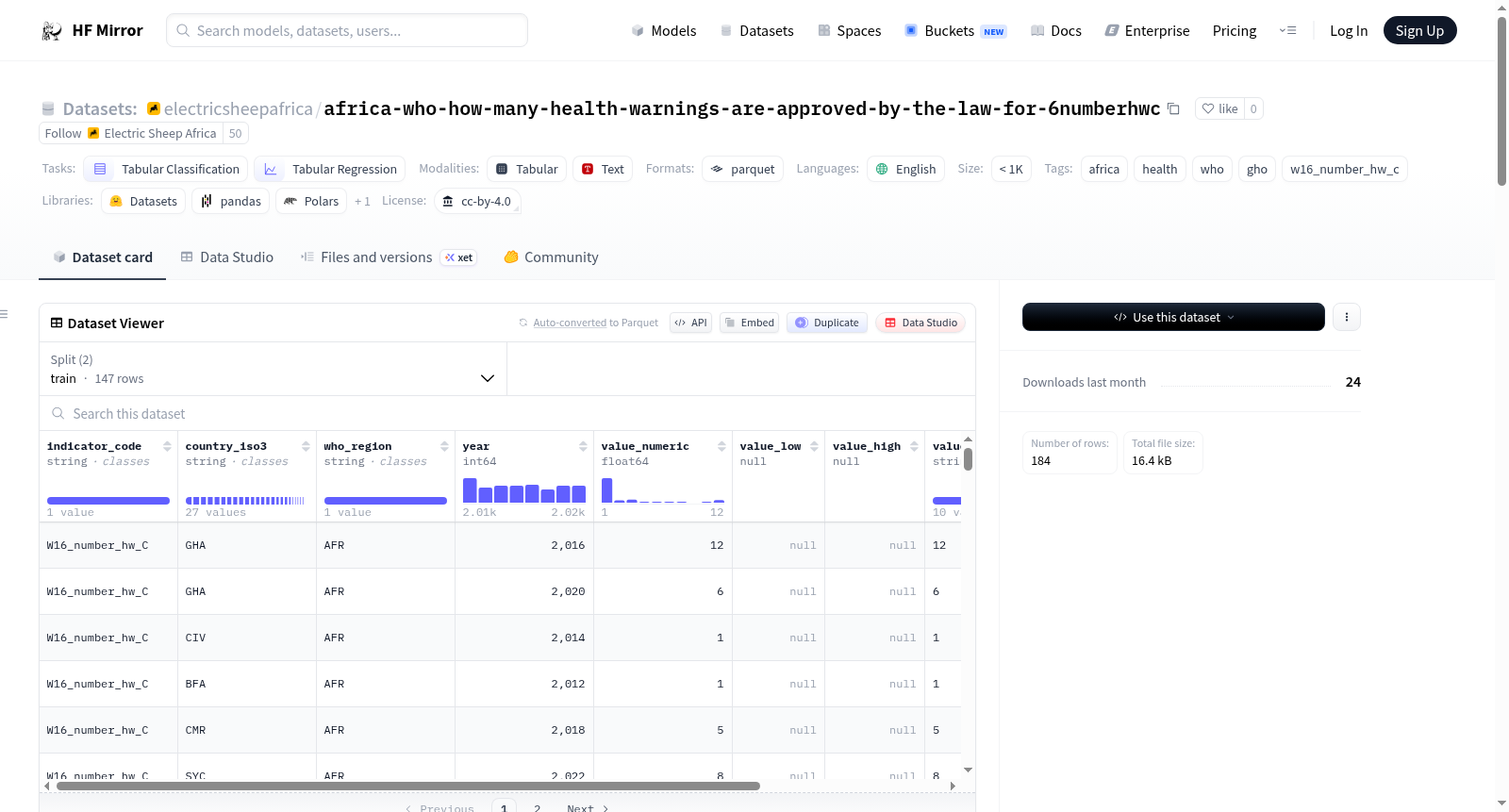
Task: Open Data Studio button in the viewer header
Action: (x=920, y=323)
